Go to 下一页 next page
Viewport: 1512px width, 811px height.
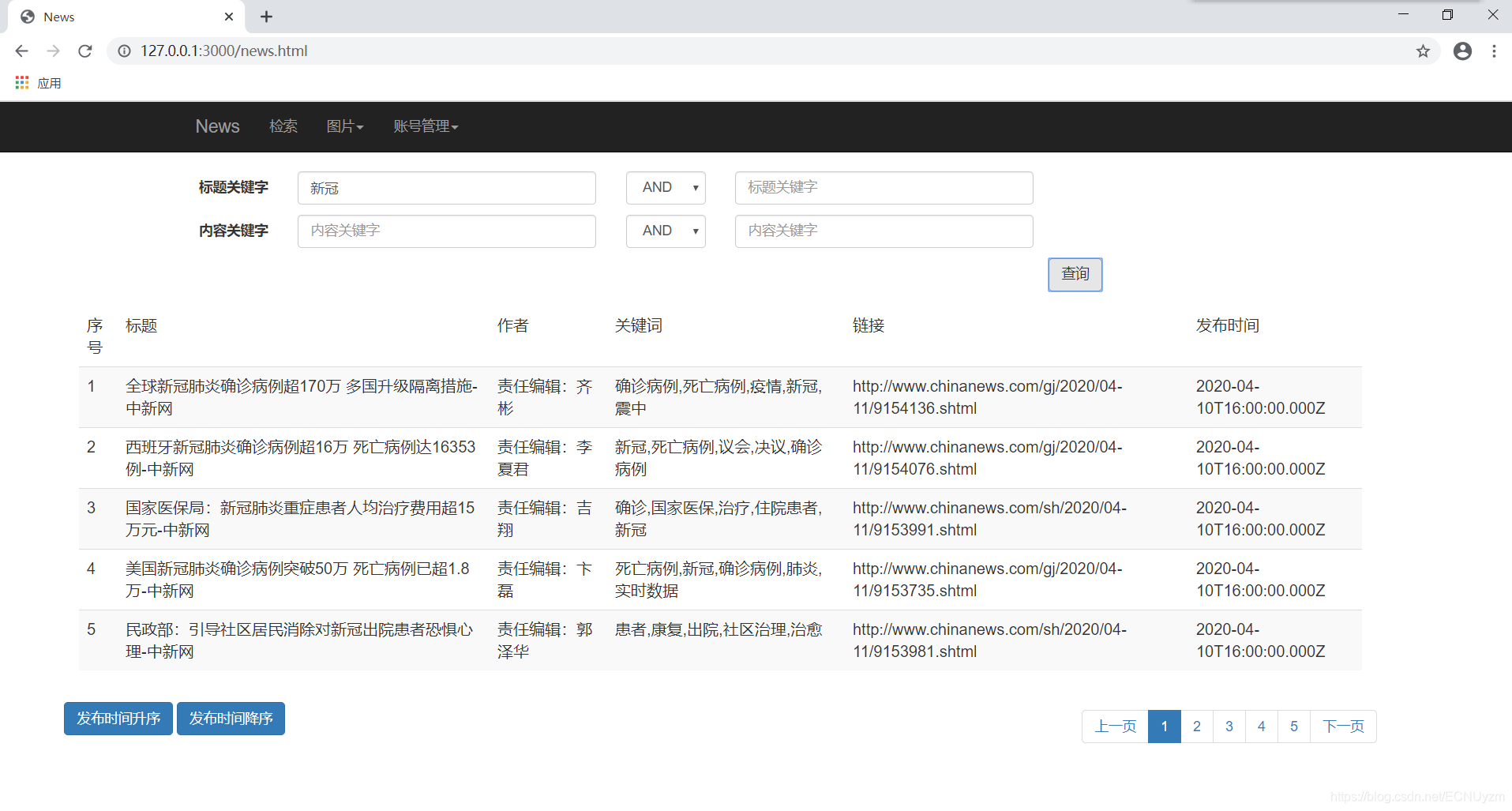click(1343, 727)
